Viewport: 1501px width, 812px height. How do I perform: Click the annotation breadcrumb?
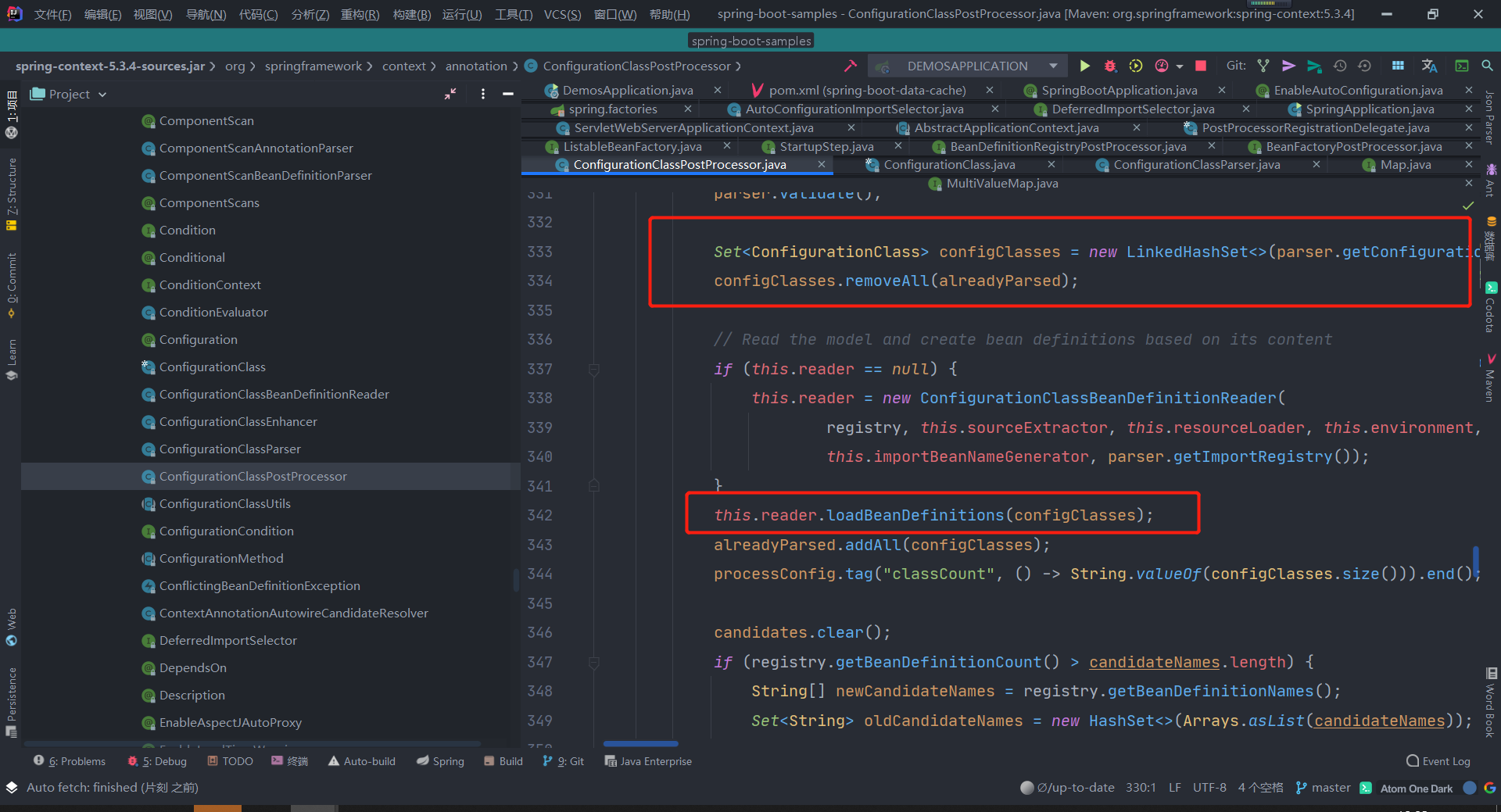click(x=476, y=66)
